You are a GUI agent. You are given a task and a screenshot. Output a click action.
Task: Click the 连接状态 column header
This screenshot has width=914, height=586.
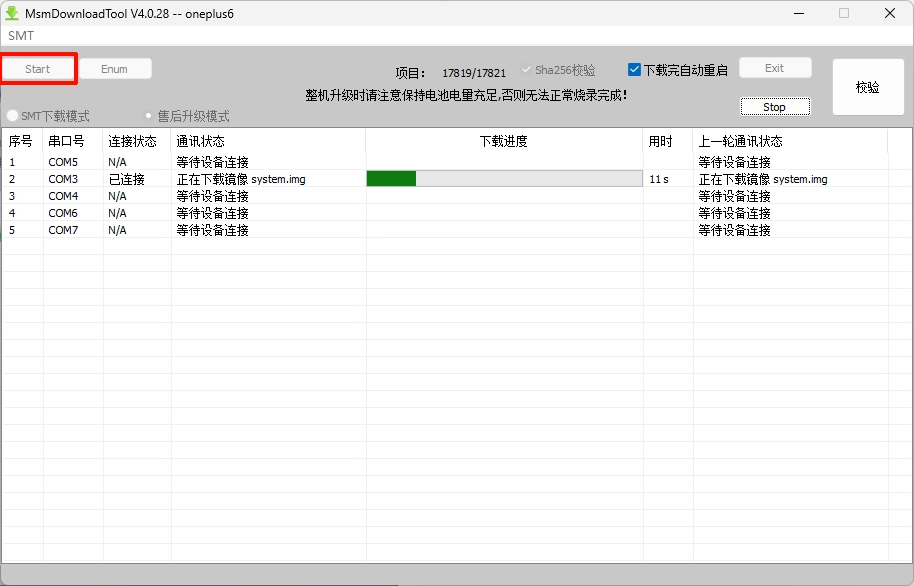coord(132,142)
